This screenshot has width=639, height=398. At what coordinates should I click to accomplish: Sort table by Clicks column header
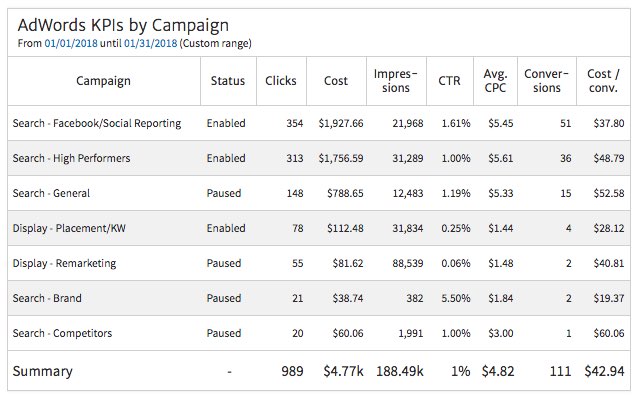pos(281,81)
